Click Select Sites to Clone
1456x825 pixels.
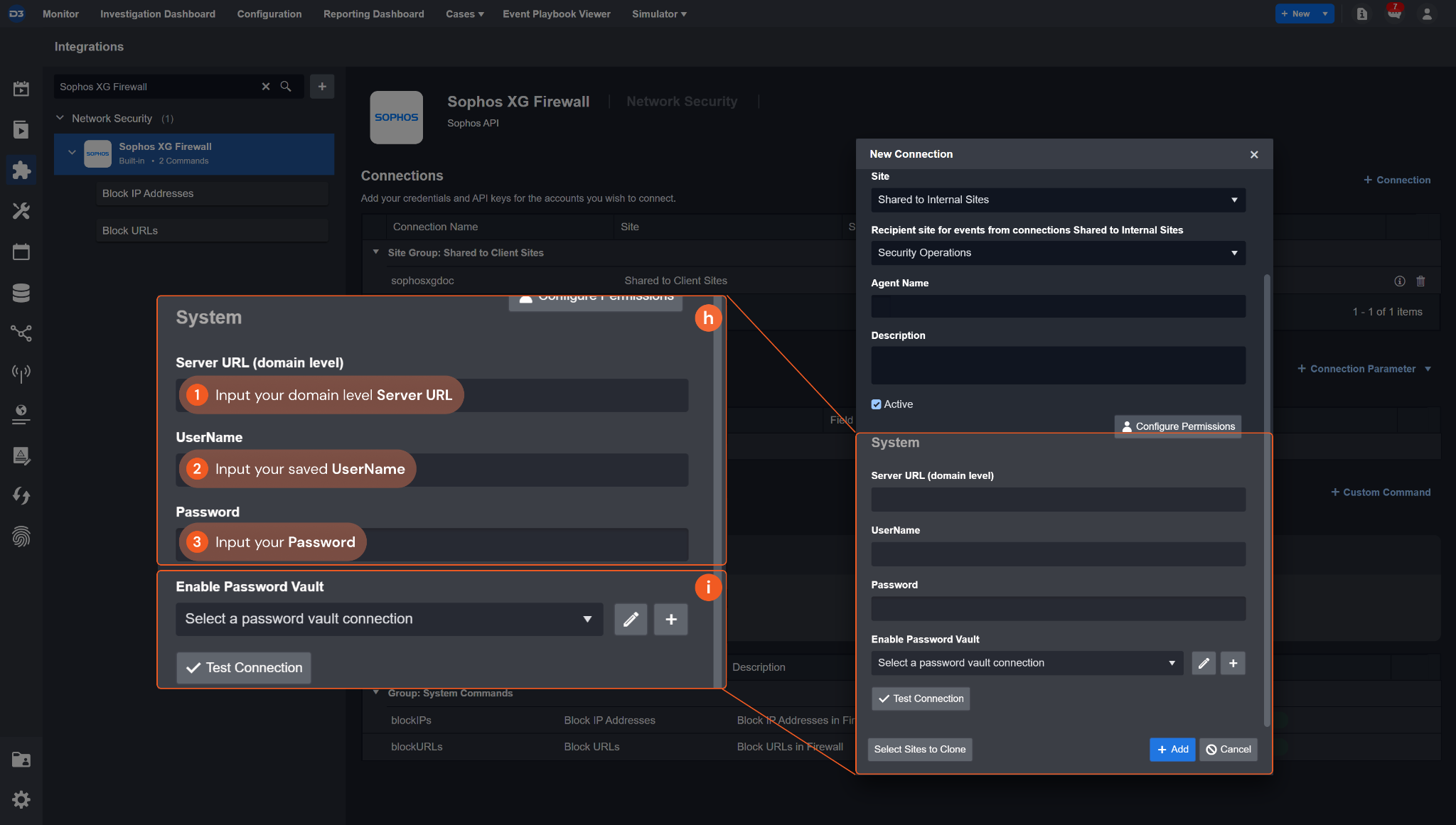[x=919, y=750]
